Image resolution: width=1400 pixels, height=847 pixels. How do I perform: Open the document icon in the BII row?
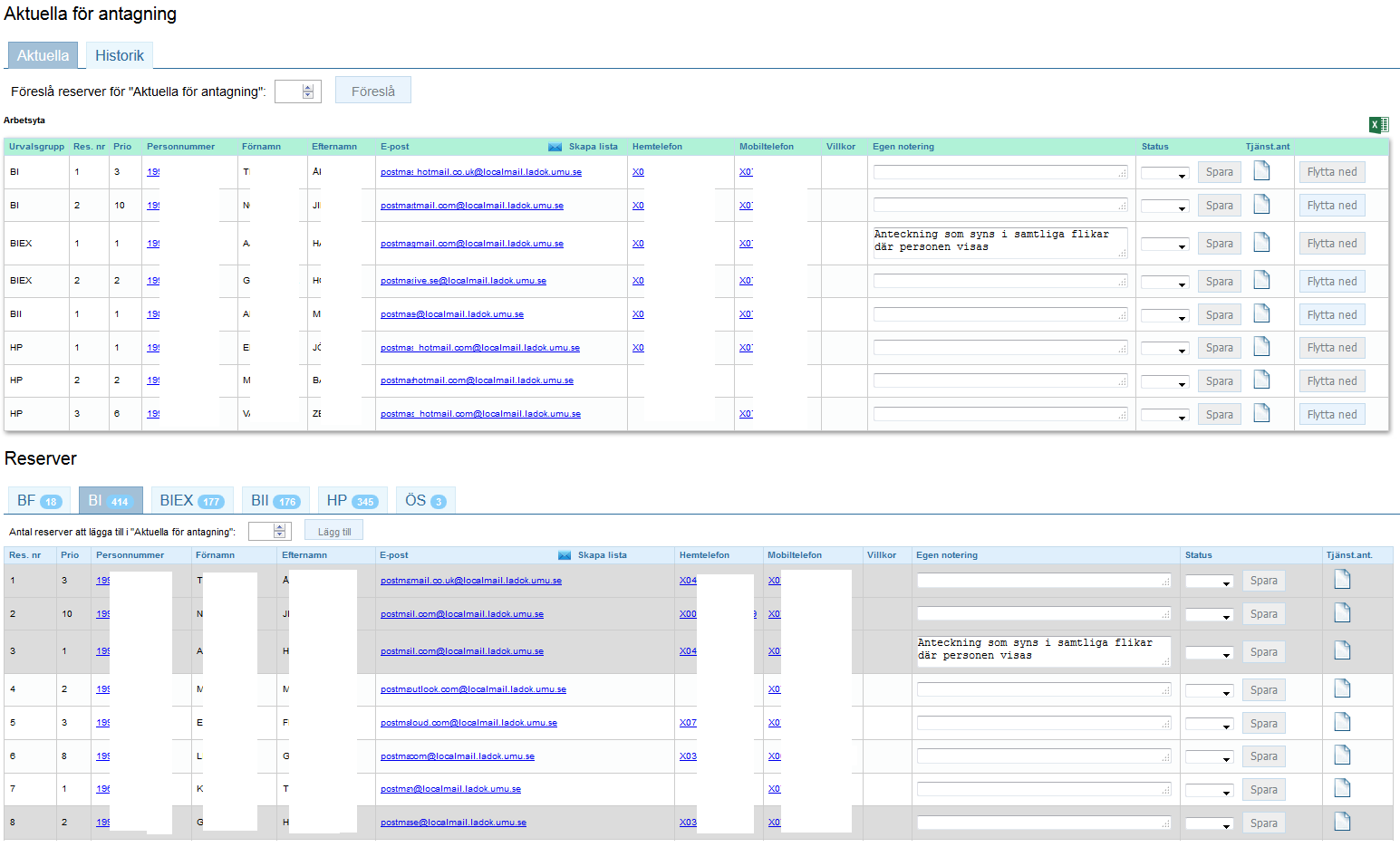pos(1261,313)
